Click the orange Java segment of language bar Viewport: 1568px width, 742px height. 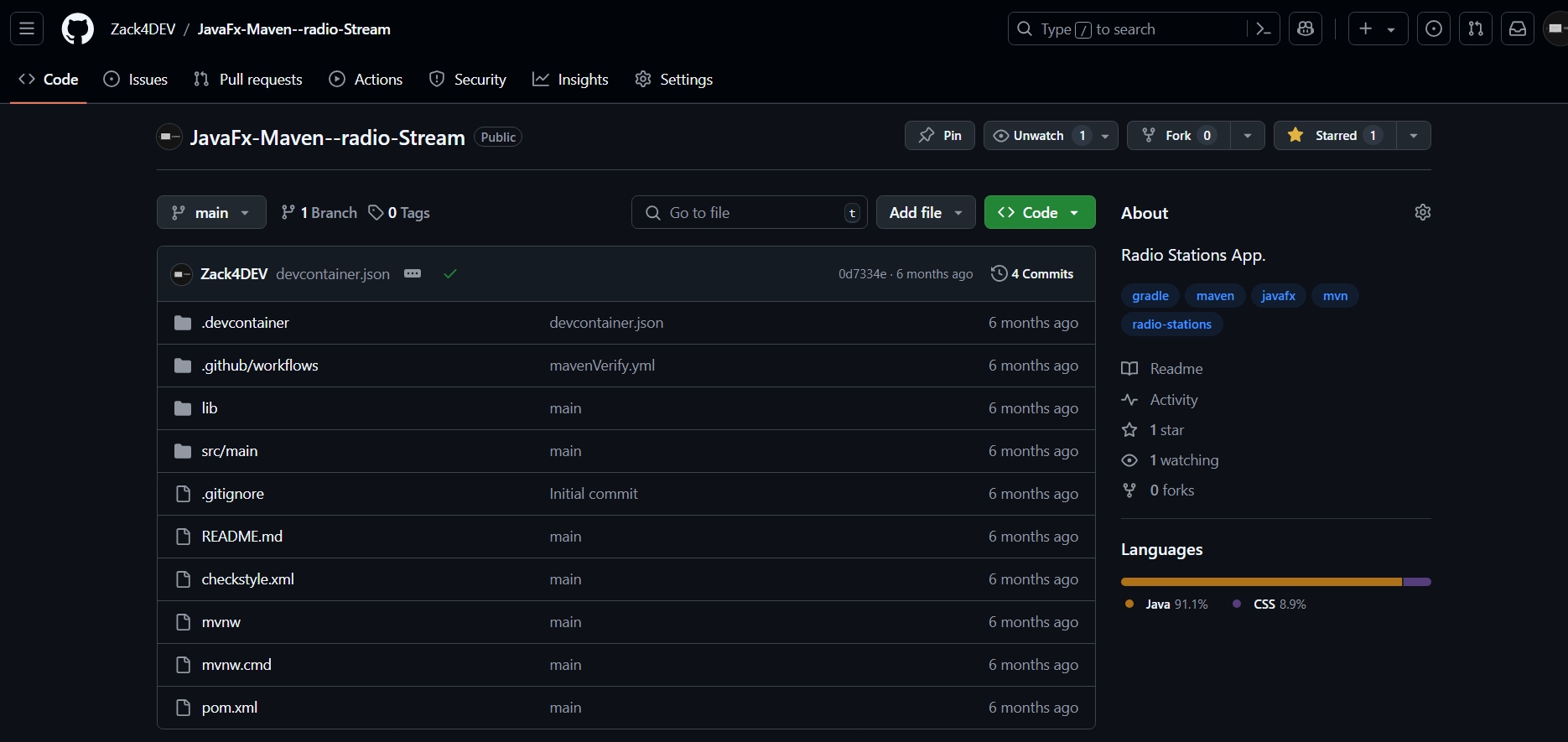[x=1261, y=581]
